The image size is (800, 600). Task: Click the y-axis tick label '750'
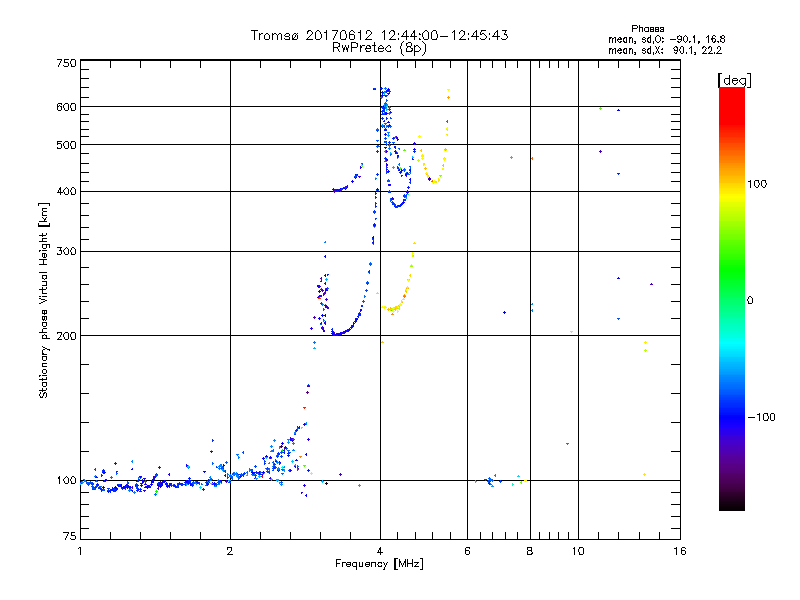coord(66,63)
